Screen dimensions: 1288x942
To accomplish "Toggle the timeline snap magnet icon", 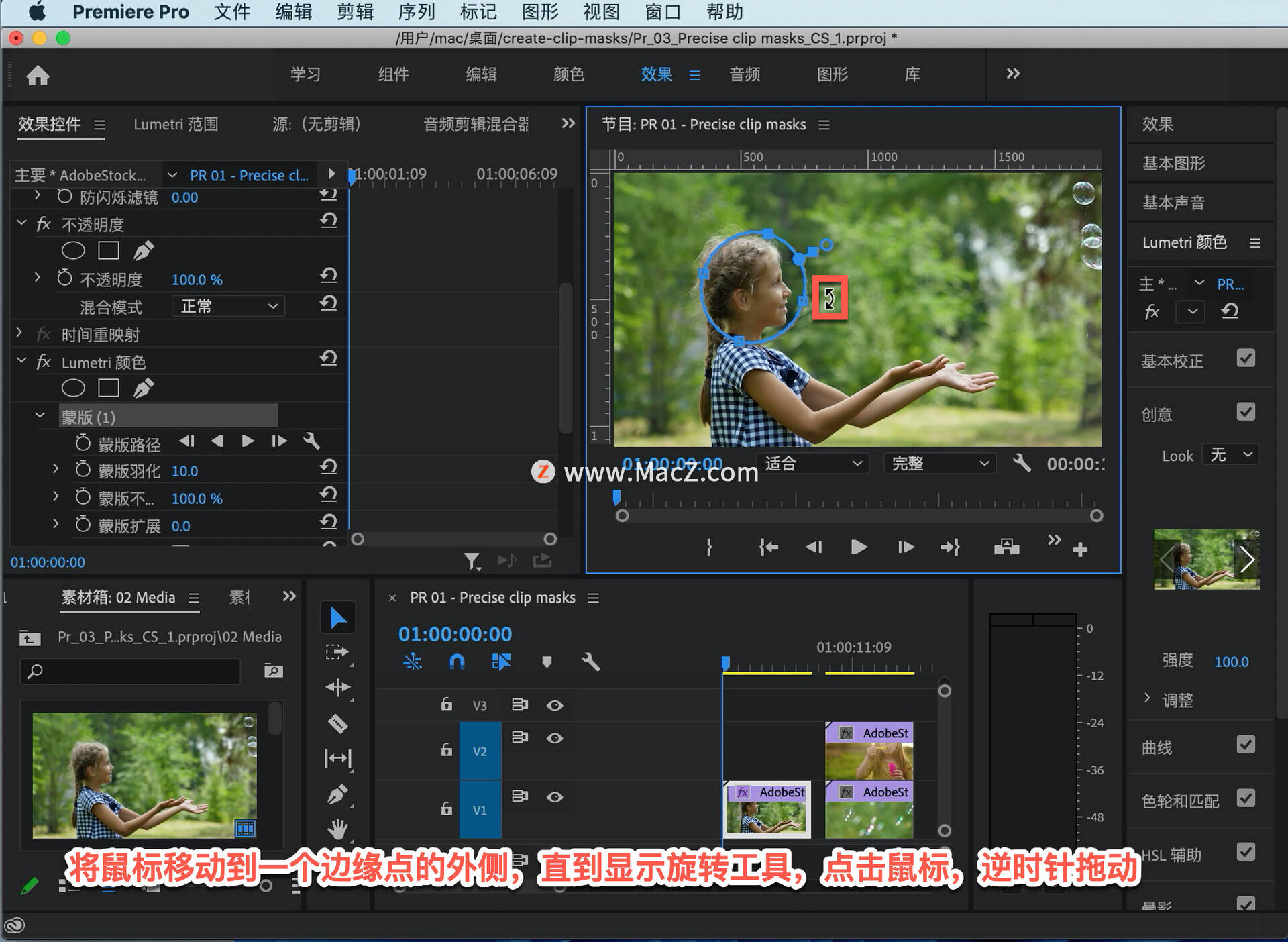I will point(457,662).
